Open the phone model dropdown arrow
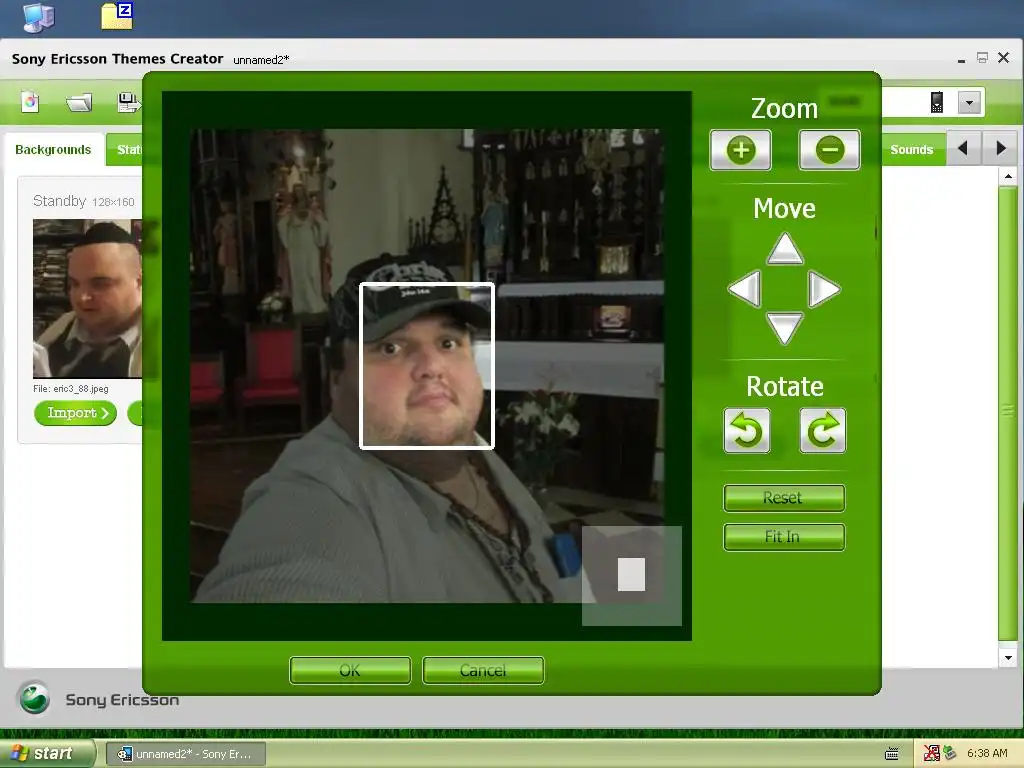 (x=969, y=103)
